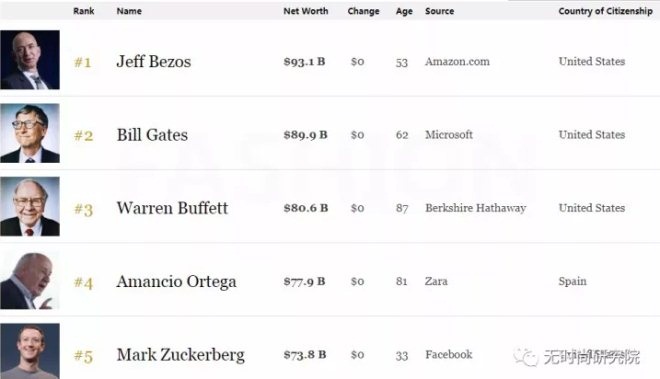Sort by the Net Worth column header
Image resolution: width=660 pixels, height=379 pixels.
point(306,11)
